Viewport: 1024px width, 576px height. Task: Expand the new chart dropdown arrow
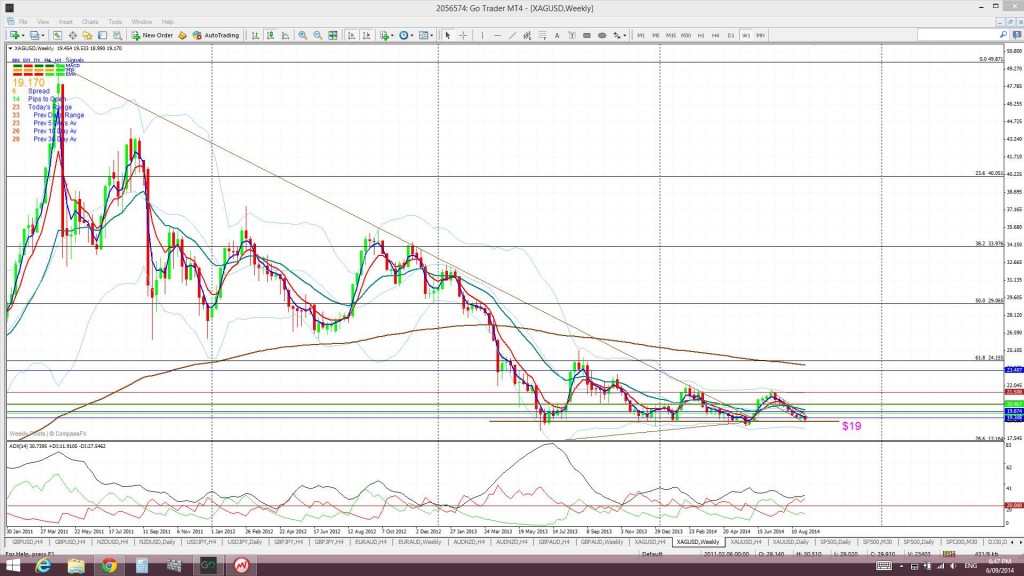[x=21, y=35]
